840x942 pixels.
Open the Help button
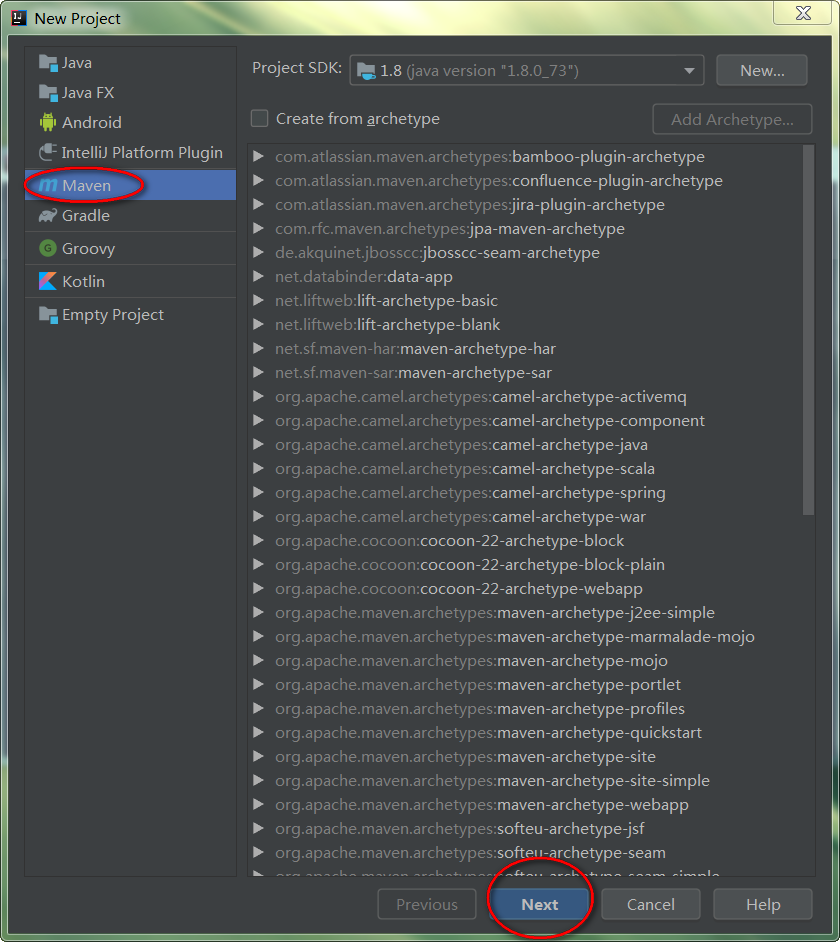point(763,905)
